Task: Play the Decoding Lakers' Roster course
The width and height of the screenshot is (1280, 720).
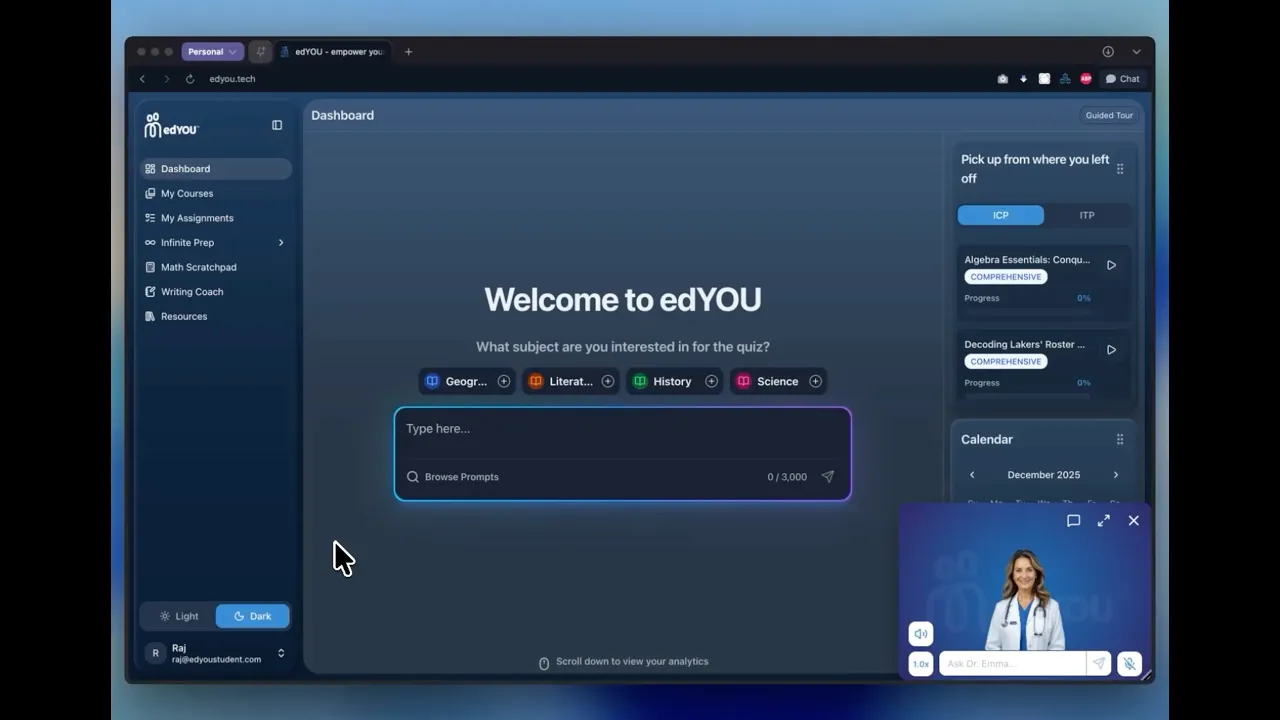Action: [1111, 350]
